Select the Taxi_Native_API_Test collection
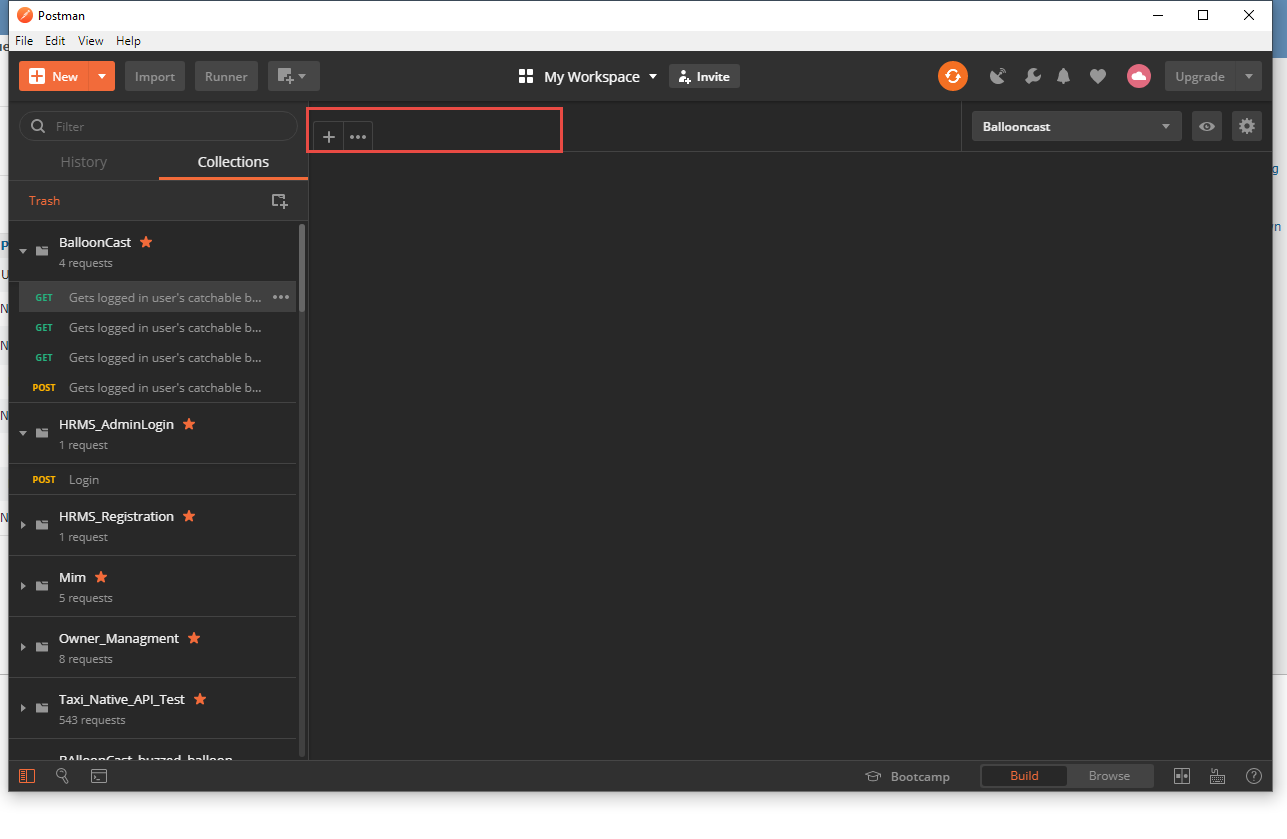The height and width of the screenshot is (839, 1287). (153, 708)
